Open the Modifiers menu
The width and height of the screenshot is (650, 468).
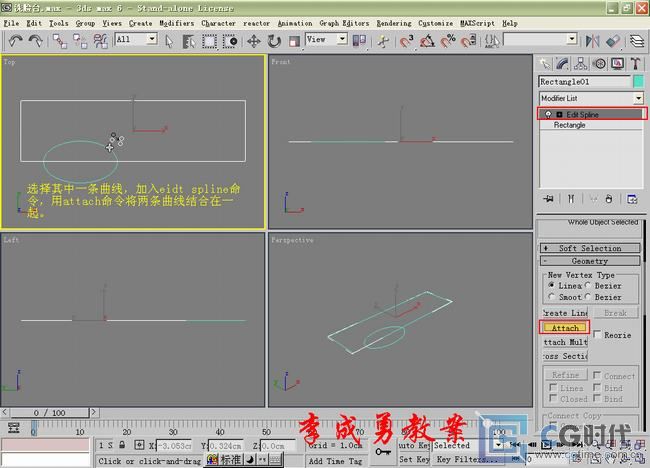click(177, 23)
